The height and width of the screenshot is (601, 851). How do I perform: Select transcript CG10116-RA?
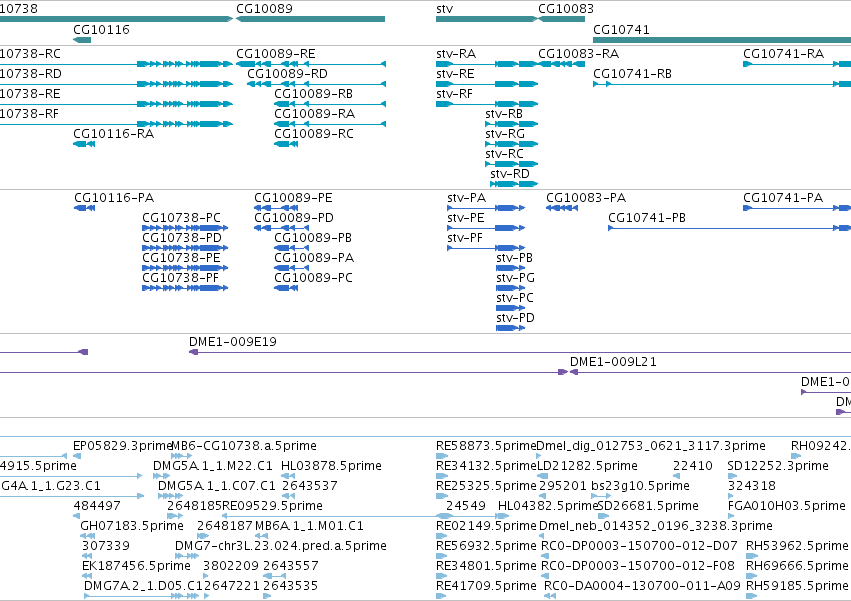pyautogui.click(x=84, y=144)
